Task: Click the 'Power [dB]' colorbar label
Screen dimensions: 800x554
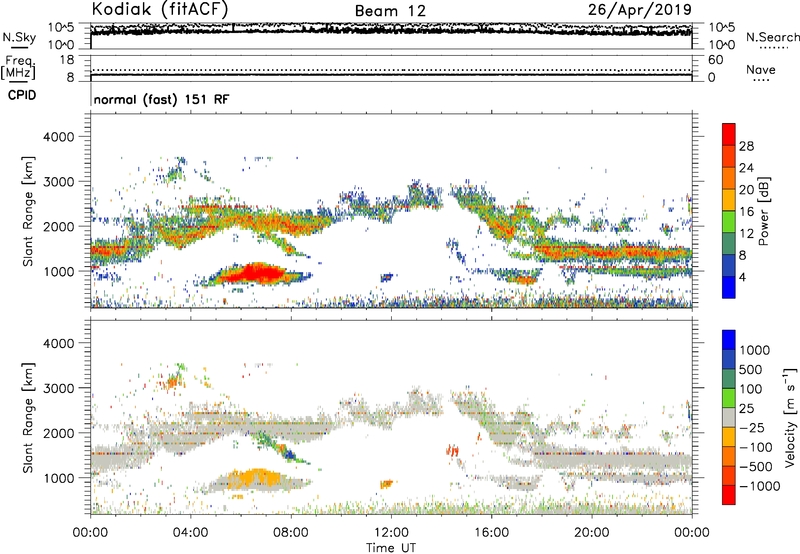Action: [764, 212]
